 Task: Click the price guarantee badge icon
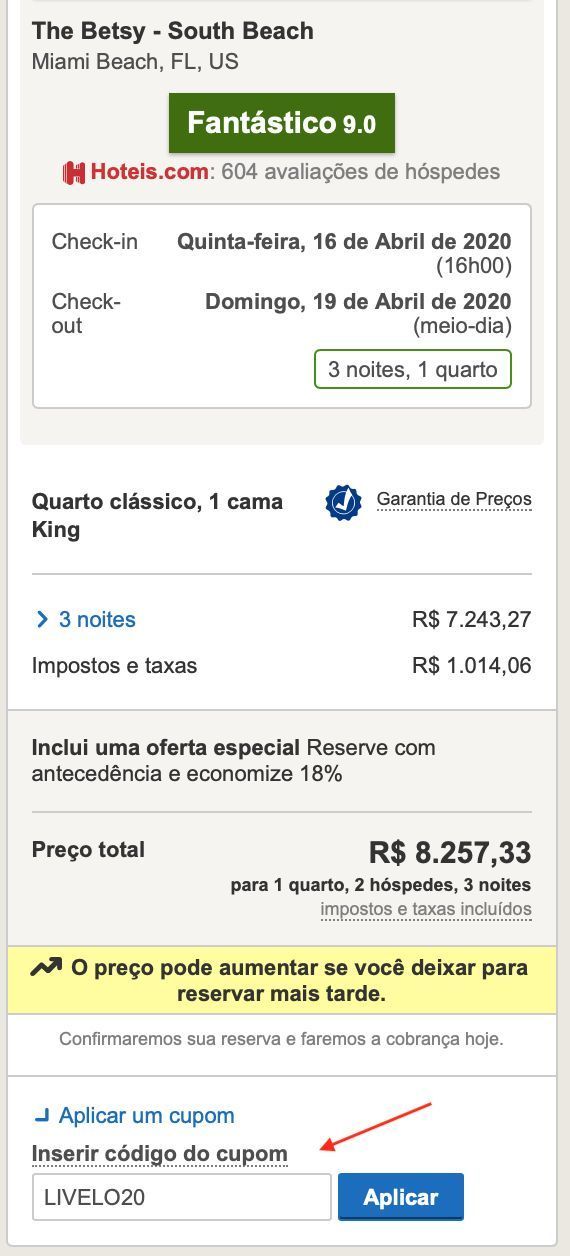[x=343, y=503]
